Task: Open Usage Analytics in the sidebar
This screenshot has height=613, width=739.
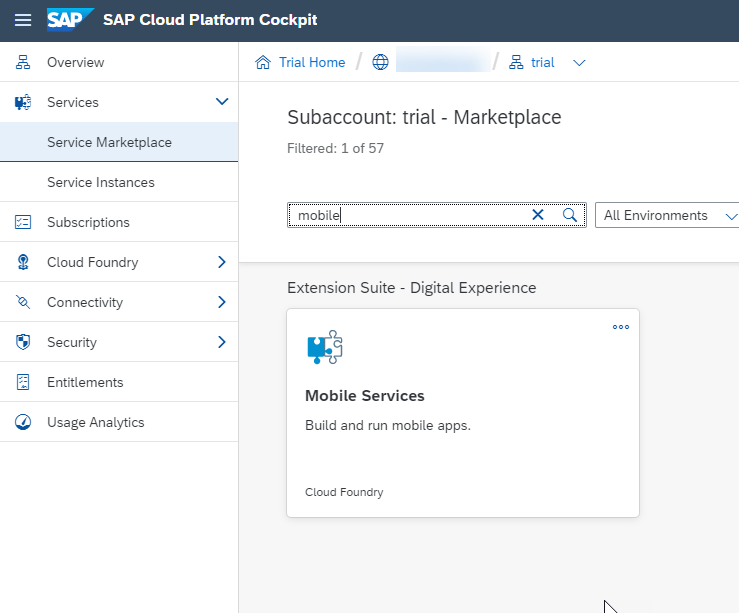Action: (119, 422)
